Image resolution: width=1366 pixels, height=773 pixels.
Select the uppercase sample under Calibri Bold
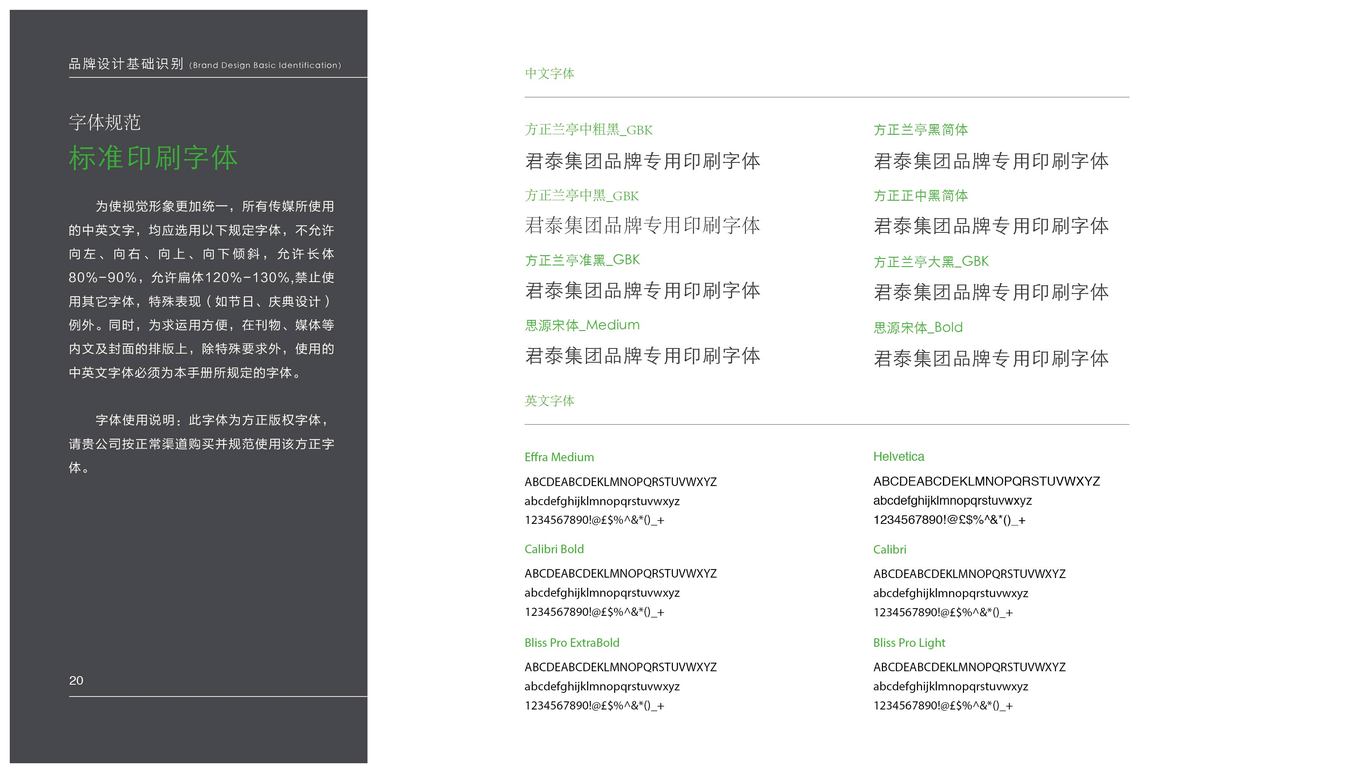(x=621, y=574)
